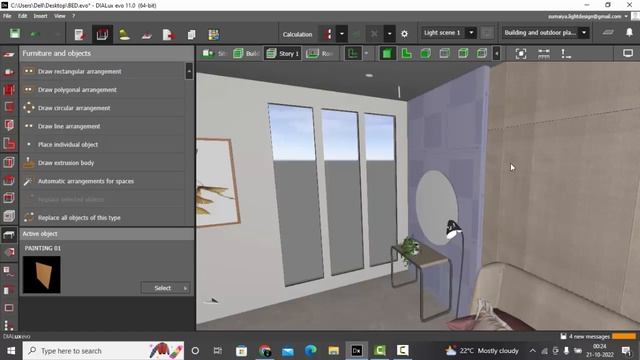This screenshot has height=360, width=640.
Task: Toggle the last green cube view button
Action: point(482,53)
